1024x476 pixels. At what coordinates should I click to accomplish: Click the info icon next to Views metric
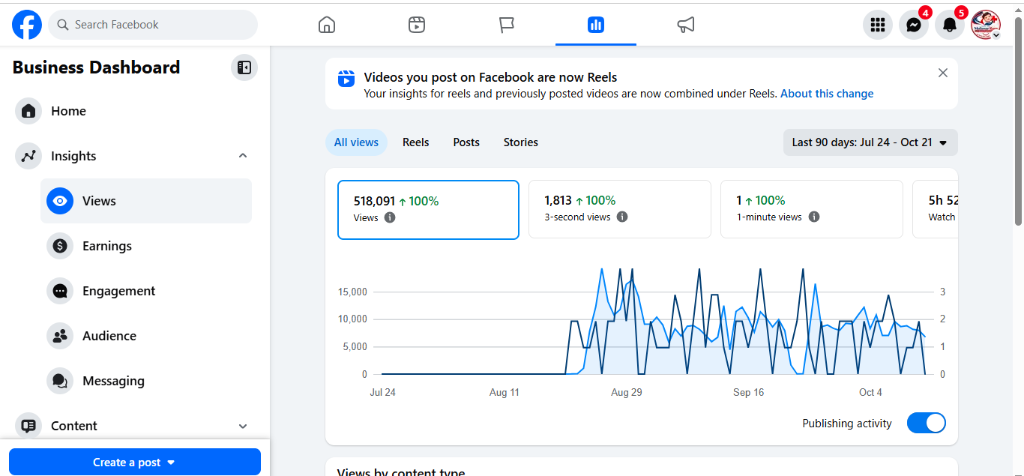click(390, 217)
